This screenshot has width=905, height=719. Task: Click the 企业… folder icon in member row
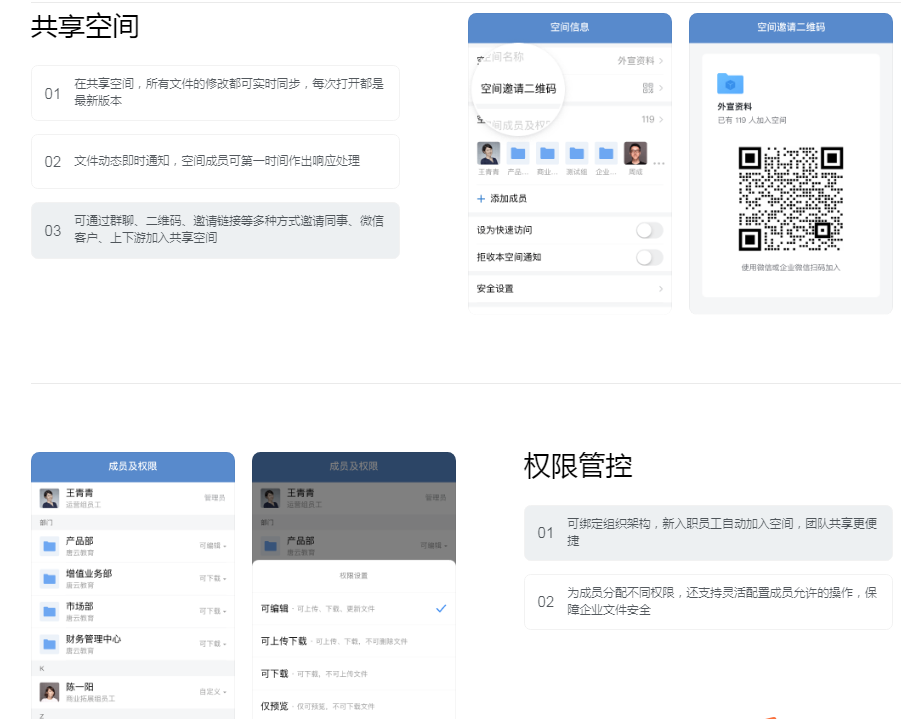[x=606, y=153]
